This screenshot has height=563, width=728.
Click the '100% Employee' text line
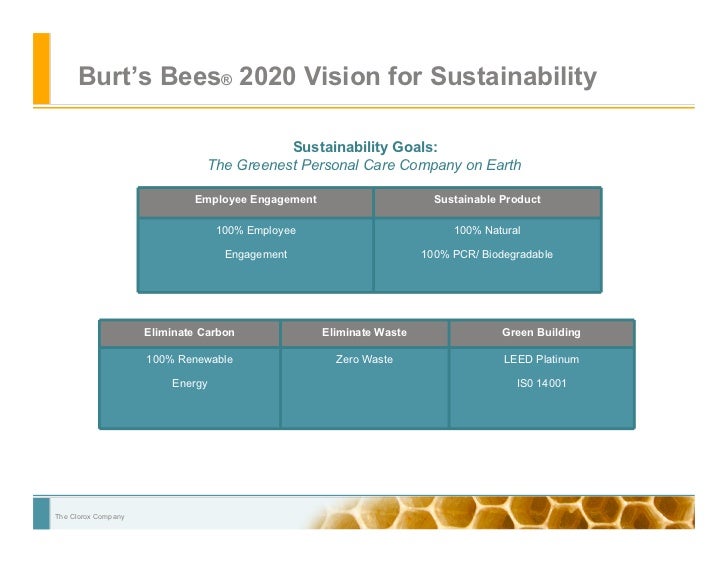[x=256, y=231]
